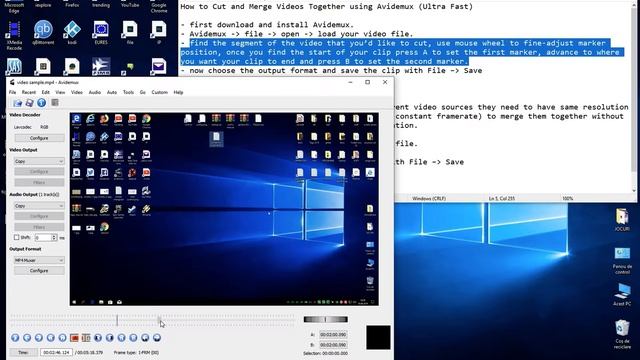Open a video with the Open toolbar icon
This screenshot has height=360, width=640.
[18, 103]
